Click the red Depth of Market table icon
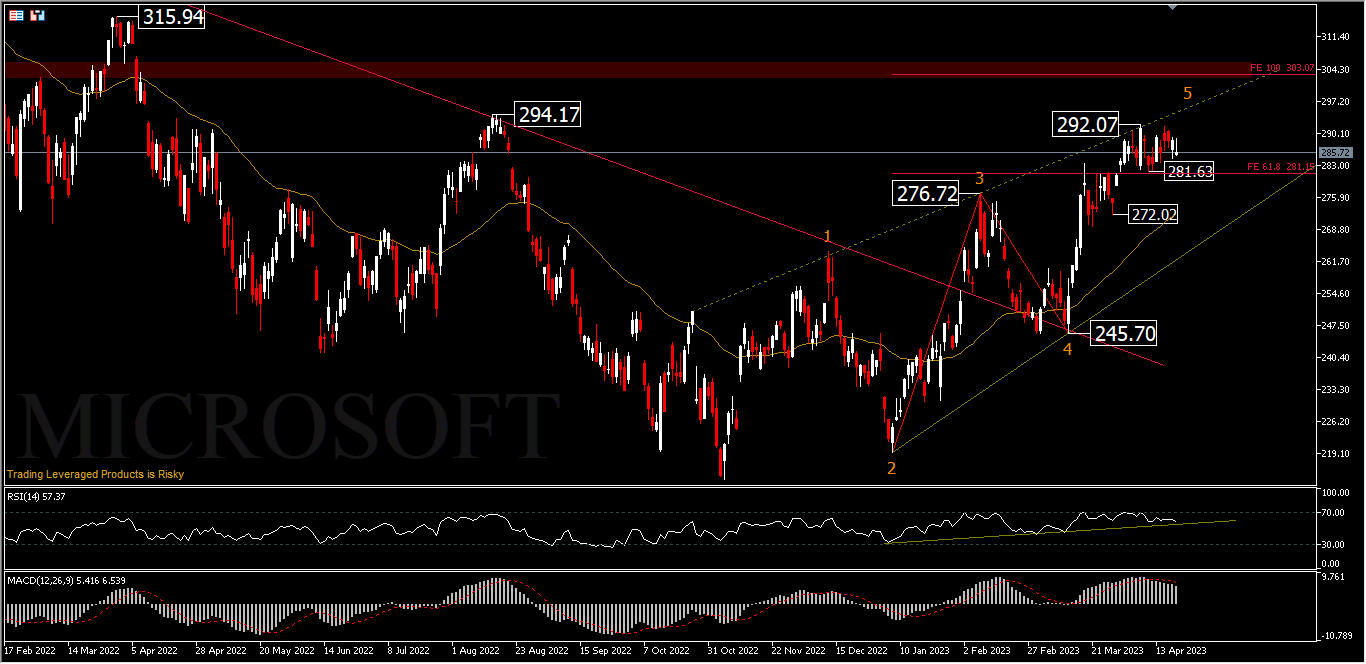1366x664 pixels. click(x=16, y=16)
